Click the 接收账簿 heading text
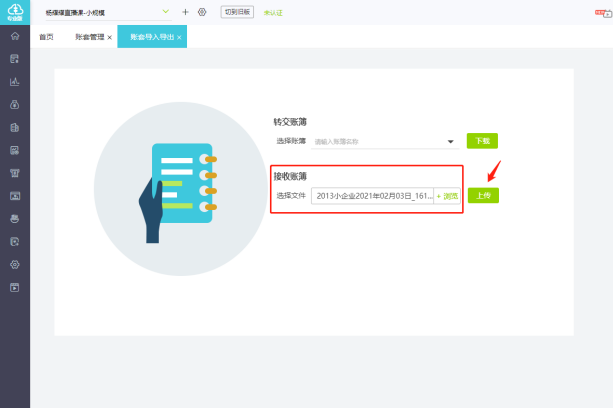Image resolution: width=613 pixels, height=408 pixels. pyautogui.click(x=290, y=176)
